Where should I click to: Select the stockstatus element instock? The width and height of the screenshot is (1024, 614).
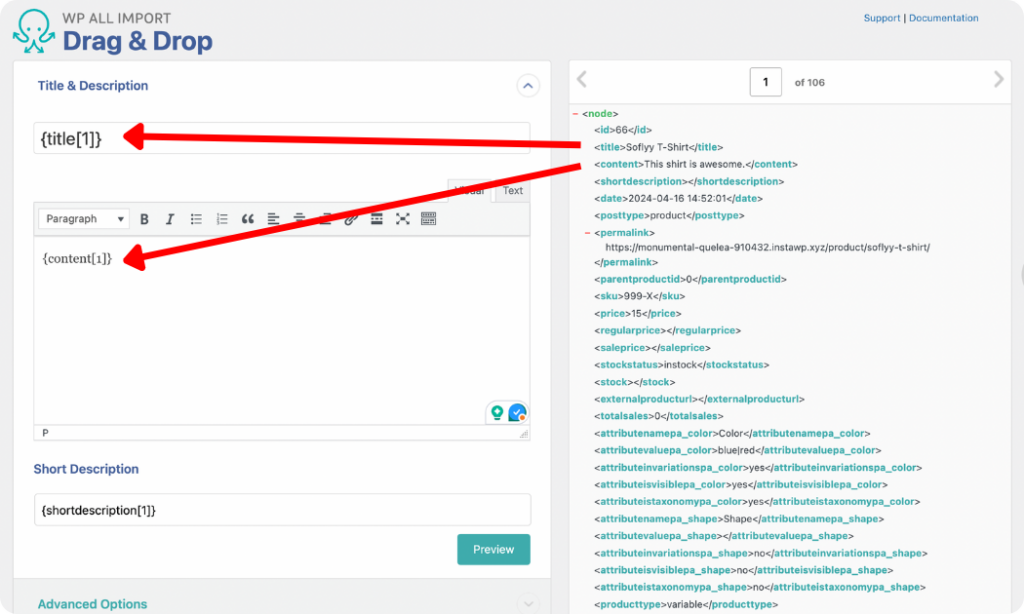(x=682, y=364)
